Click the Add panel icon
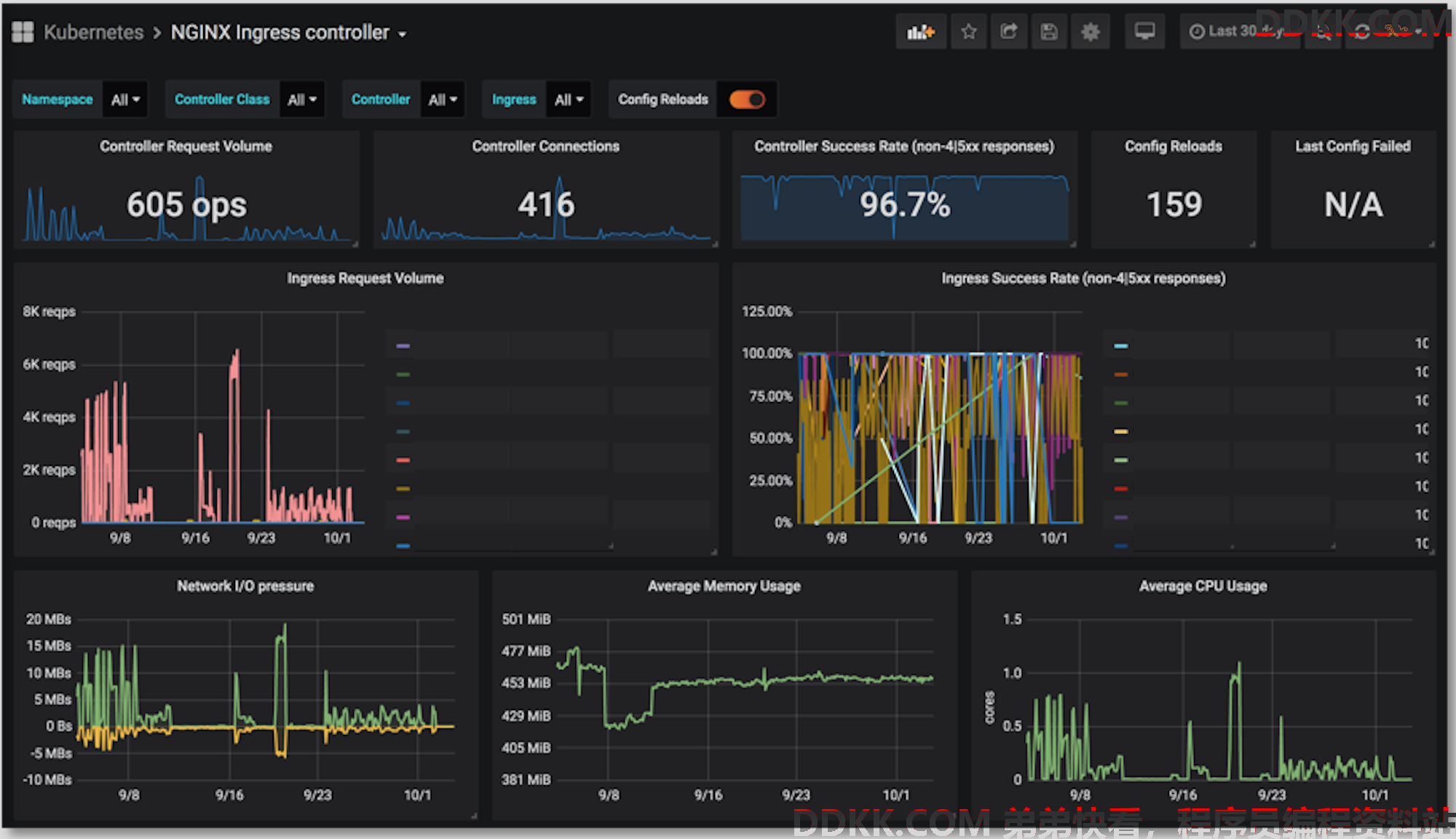Image resolution: width=1456 pixels, height=839 pixels. (x=921, y=32)
